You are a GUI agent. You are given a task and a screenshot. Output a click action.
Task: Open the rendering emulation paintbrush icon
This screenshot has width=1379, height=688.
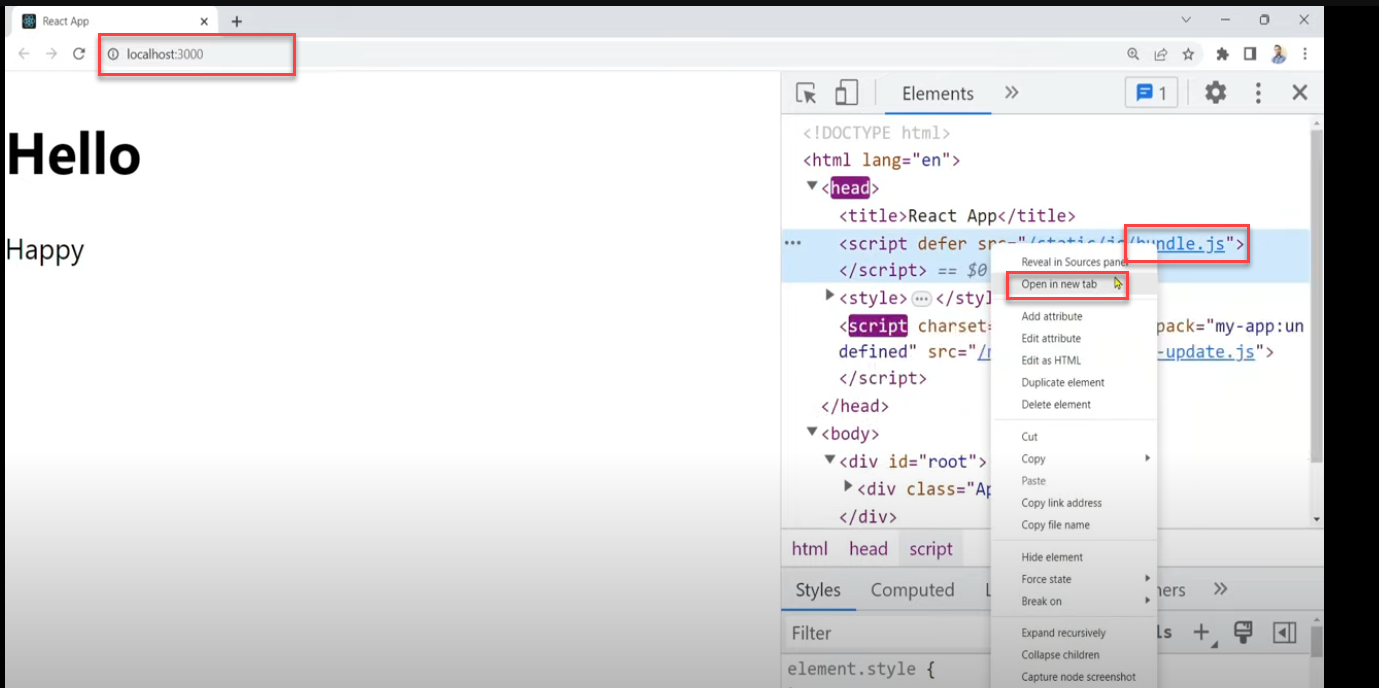coord(1243,632)
